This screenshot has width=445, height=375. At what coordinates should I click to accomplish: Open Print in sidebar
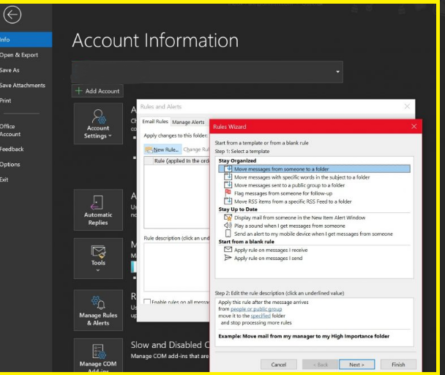[6, 101]
